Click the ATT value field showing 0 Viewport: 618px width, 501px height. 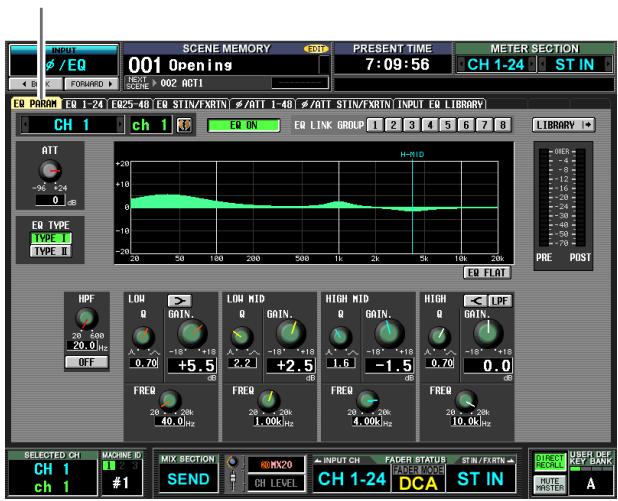coord(50,200)
